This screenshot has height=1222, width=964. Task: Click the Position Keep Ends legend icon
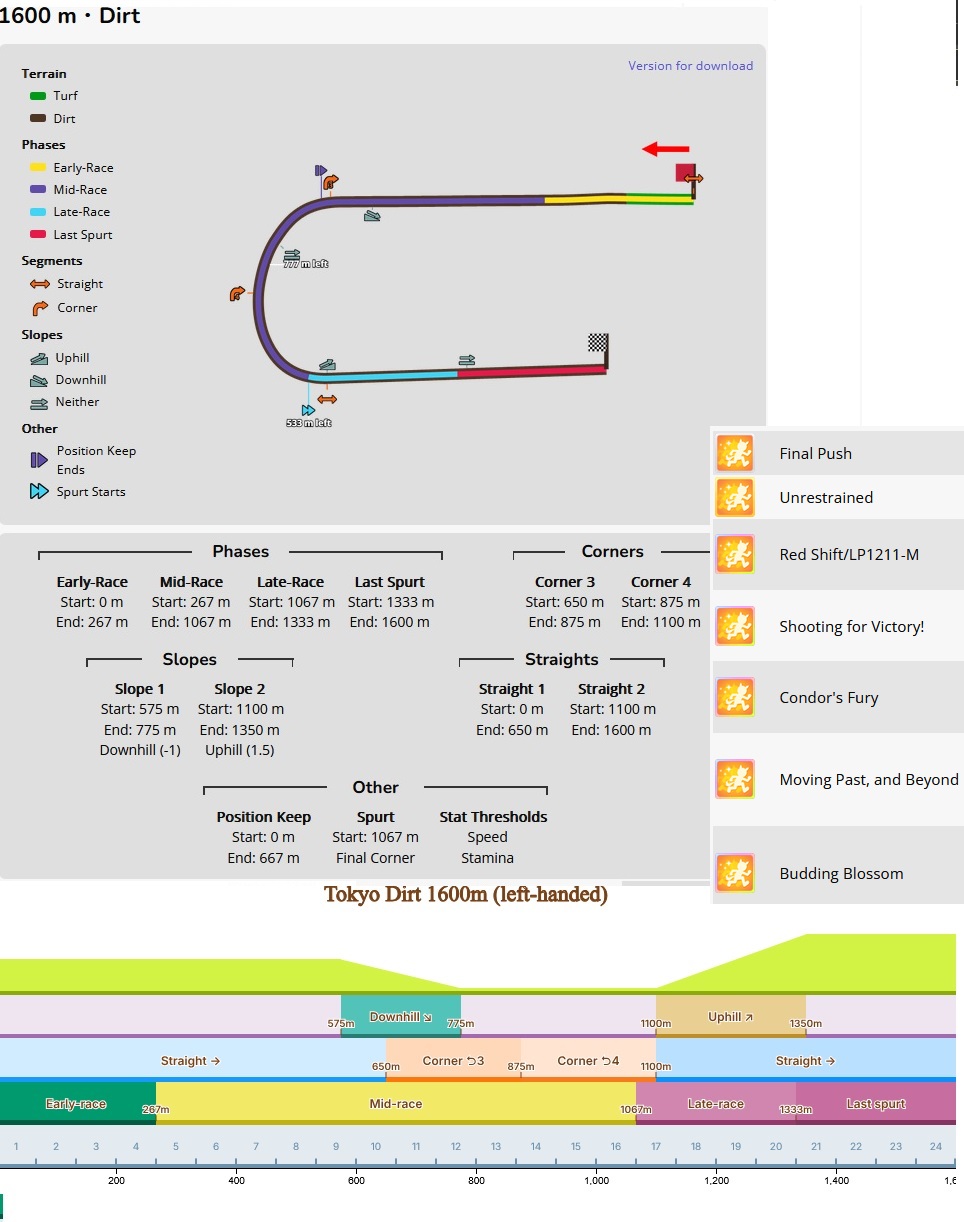(x=39, y=460)
